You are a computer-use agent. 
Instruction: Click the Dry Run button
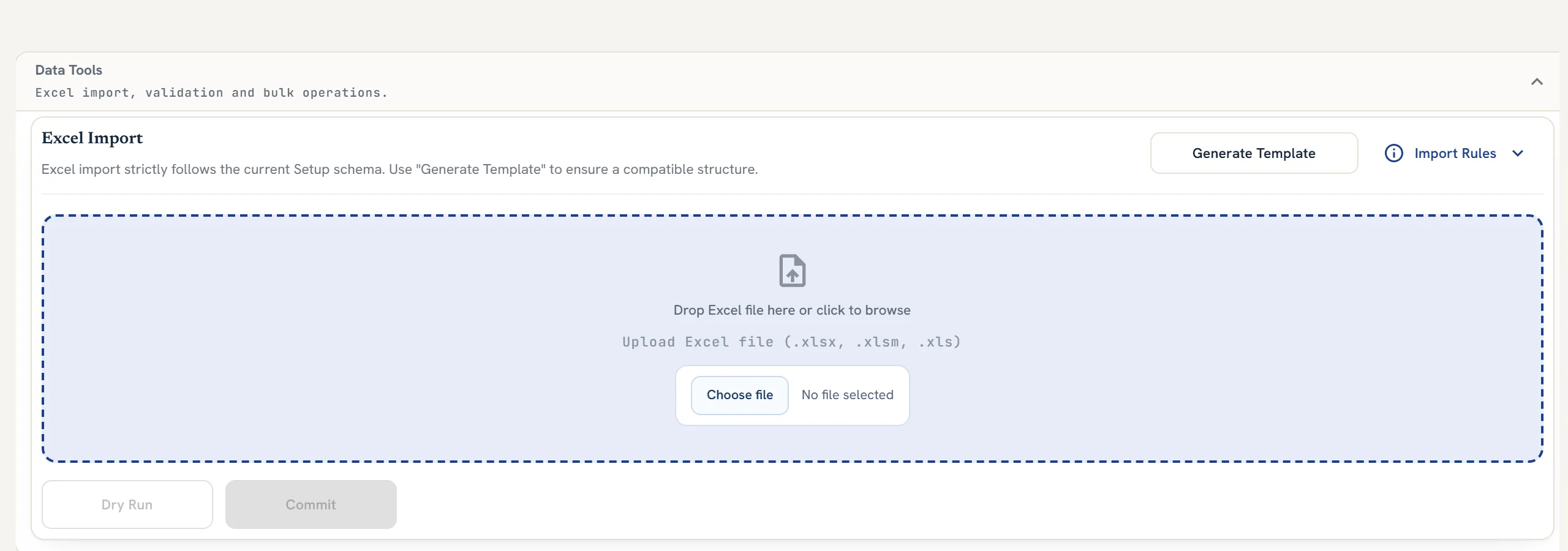127,504
